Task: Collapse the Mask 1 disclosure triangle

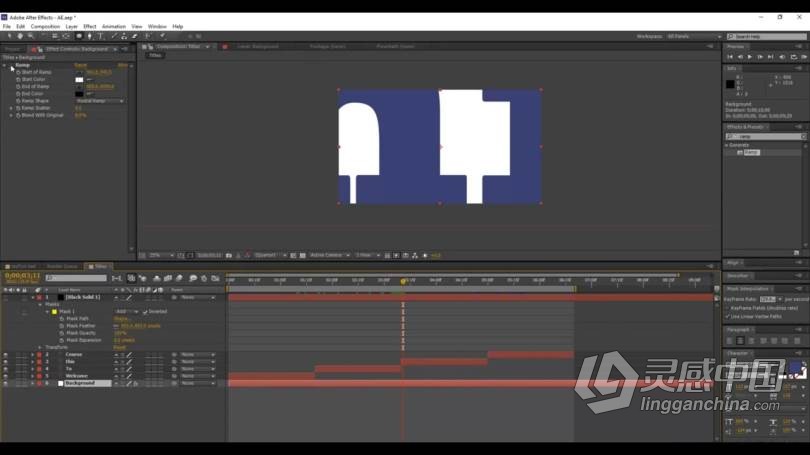Action: pyautogui.click(x=47, y=311)
